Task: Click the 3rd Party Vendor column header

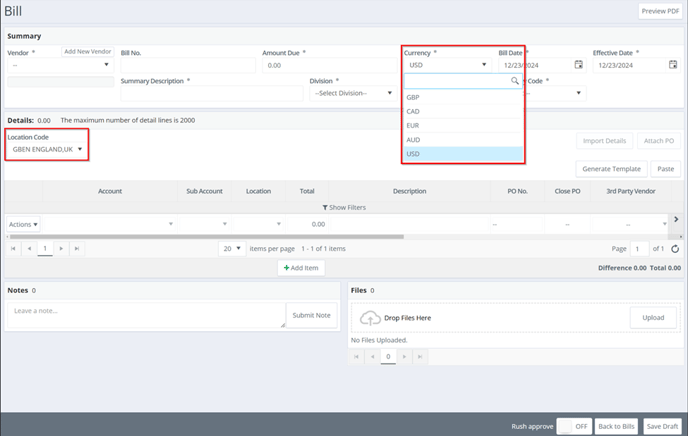Action: [631, 191]
